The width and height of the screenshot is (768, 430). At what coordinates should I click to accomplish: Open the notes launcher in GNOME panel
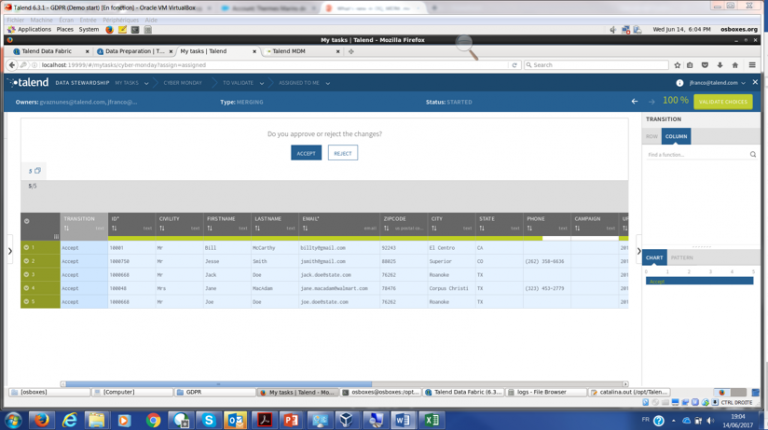122,29
